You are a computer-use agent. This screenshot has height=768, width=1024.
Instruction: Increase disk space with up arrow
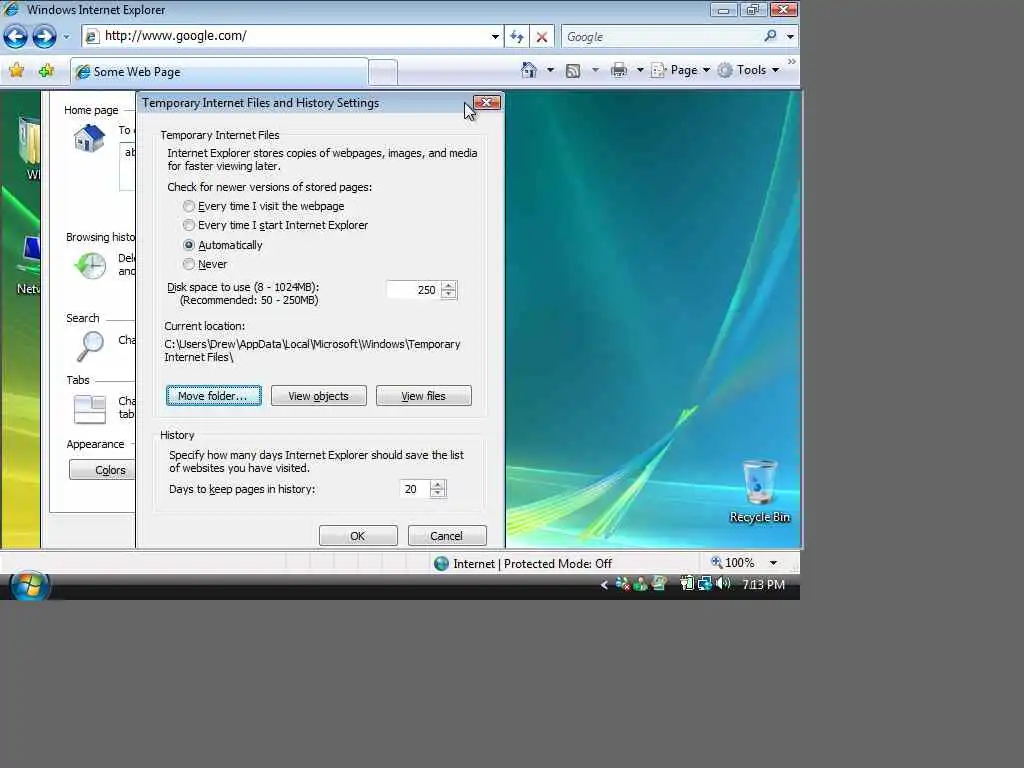coord(449,285)
